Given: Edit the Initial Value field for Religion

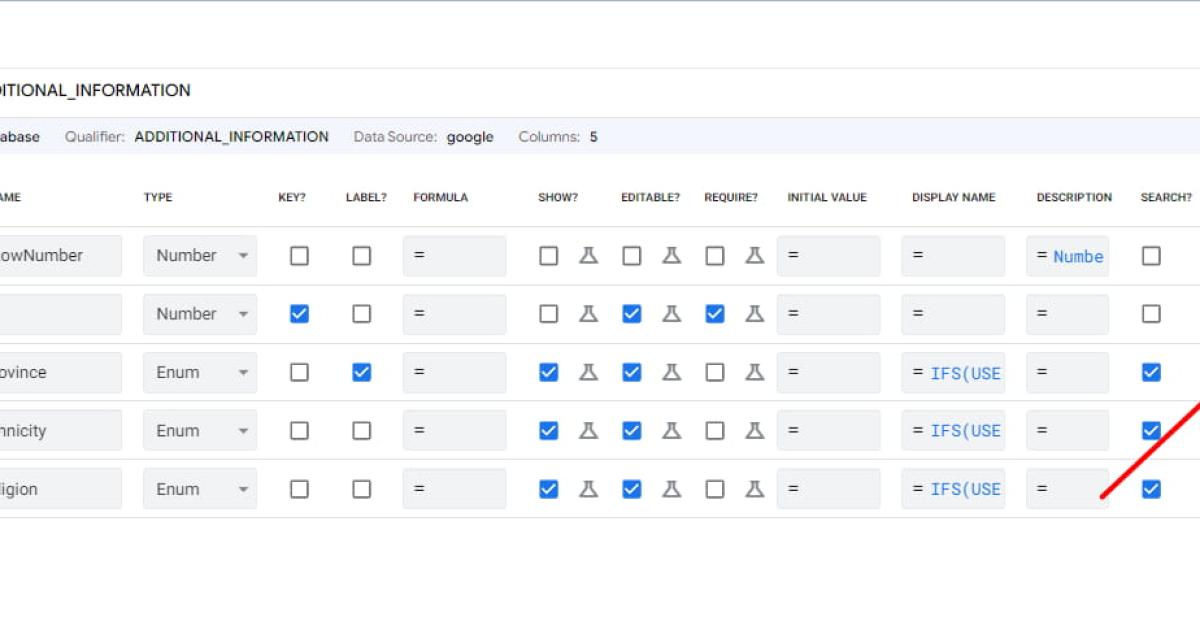Looking at the screenshot, I should tap(828, 488).
